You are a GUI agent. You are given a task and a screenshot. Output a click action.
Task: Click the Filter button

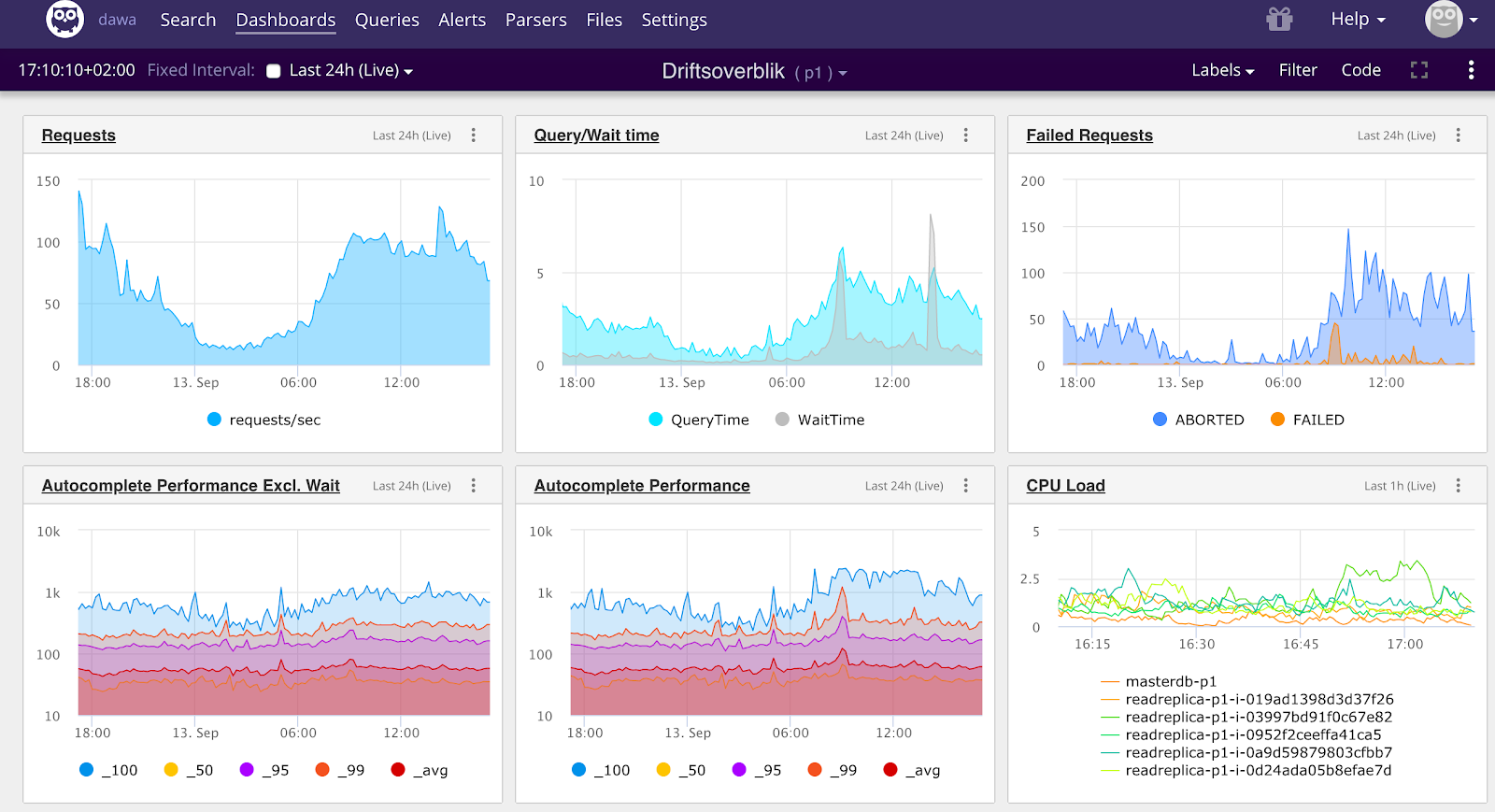pos(1297,70)
